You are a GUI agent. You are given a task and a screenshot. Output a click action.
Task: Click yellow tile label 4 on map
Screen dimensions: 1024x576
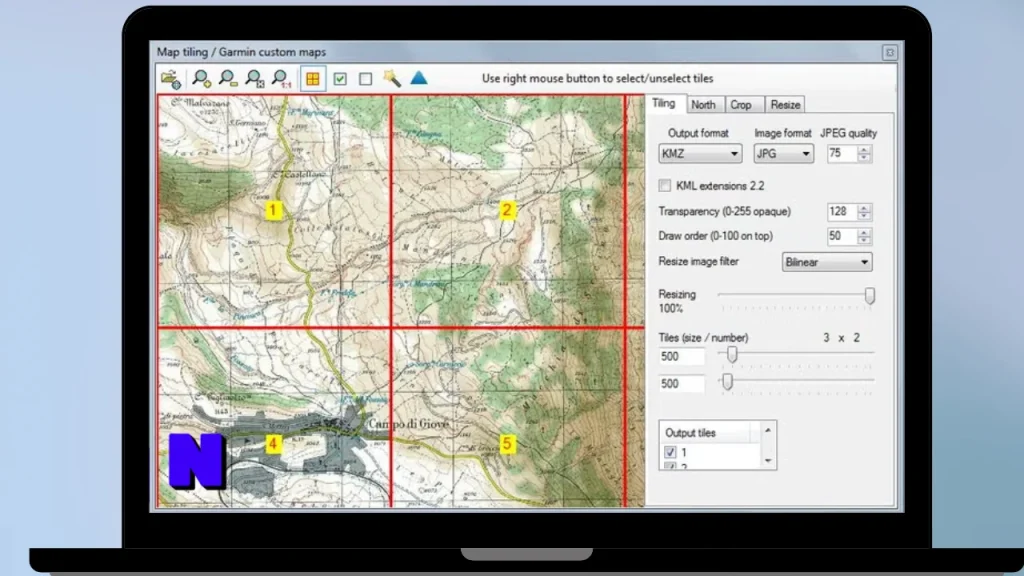point(273,444)
